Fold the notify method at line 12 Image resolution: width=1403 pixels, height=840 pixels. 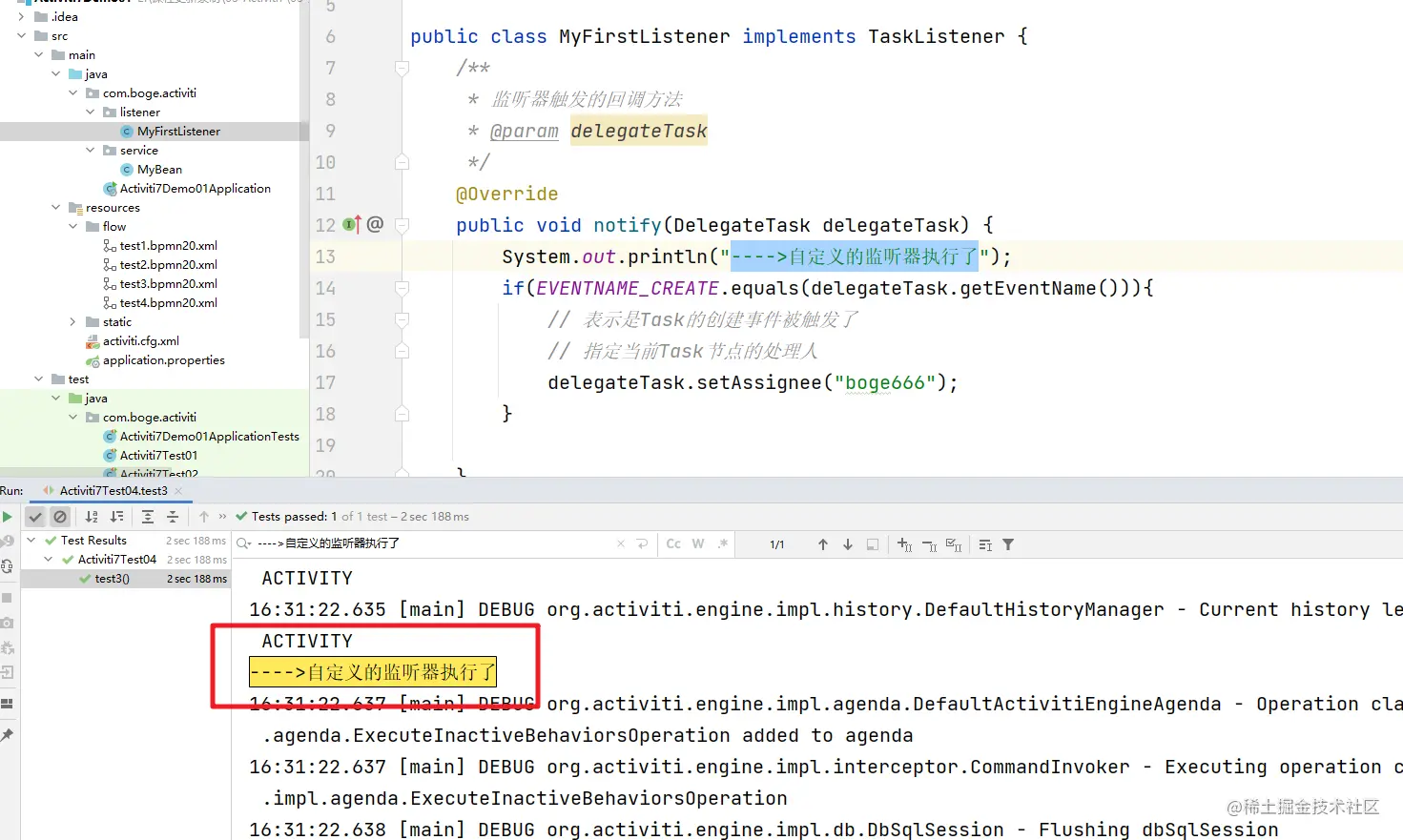402,225
